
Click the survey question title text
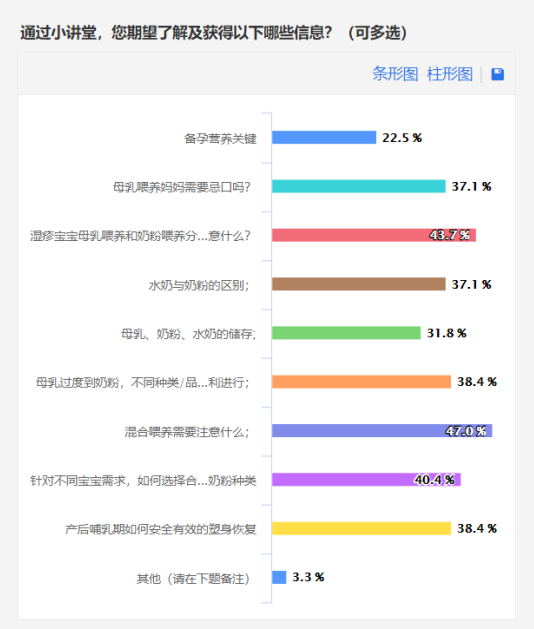point(213,33)
